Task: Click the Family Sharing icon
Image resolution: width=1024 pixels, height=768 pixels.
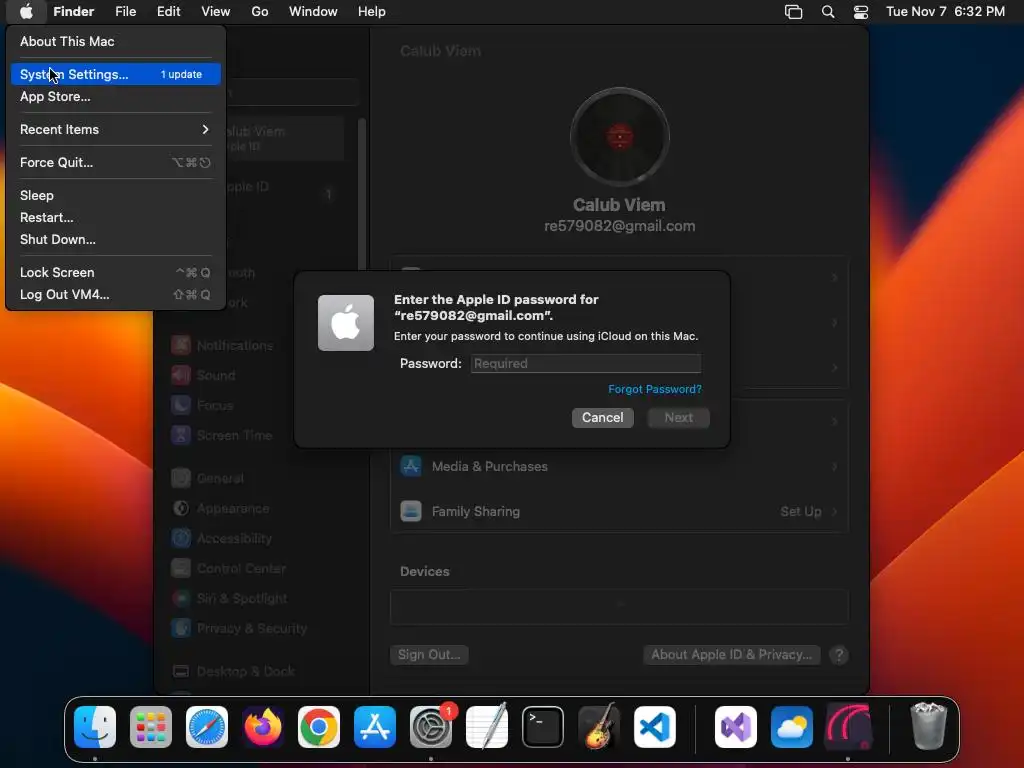Action: 411,511
